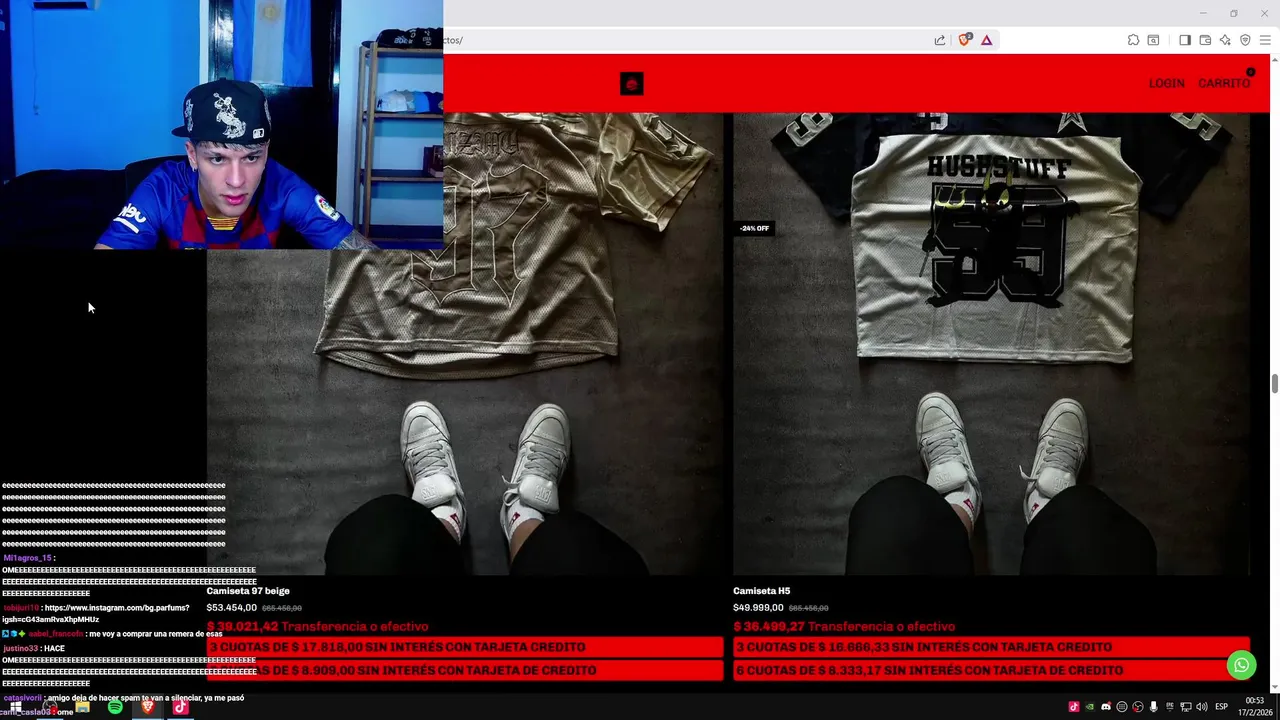The image size is (1280, 720).
Task: Click the 6 cuotas de $ 8.909,00 banner
Action: pyautogui.click(x=465, y=670)
